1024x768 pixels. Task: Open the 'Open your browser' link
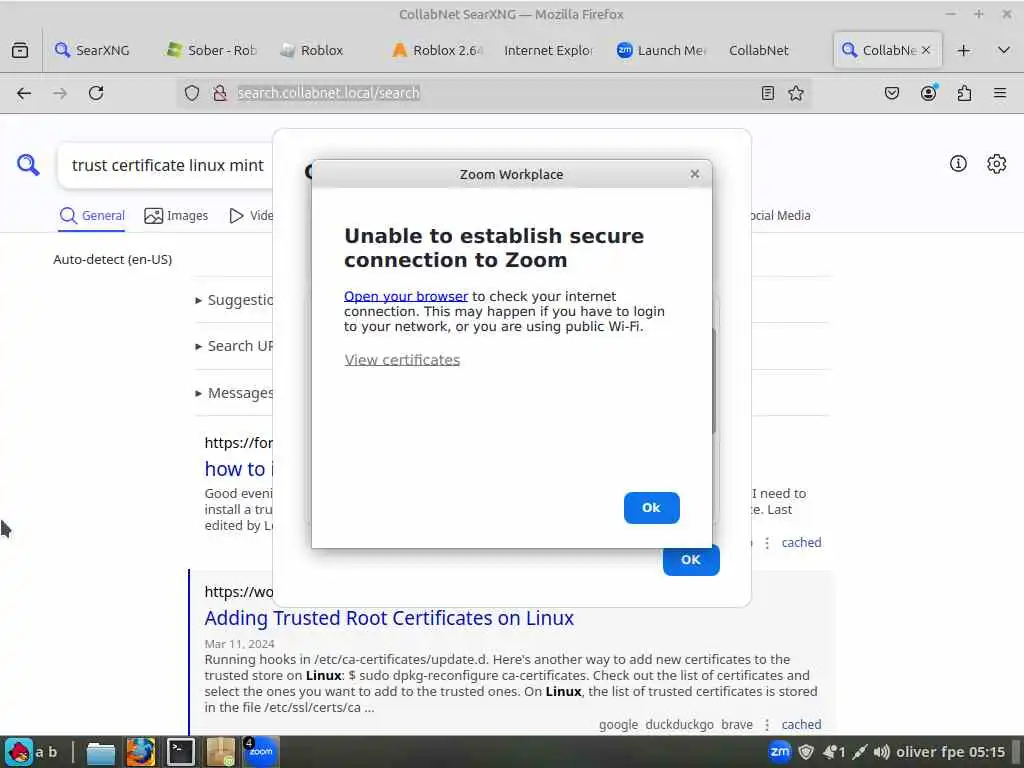[406, 296]
